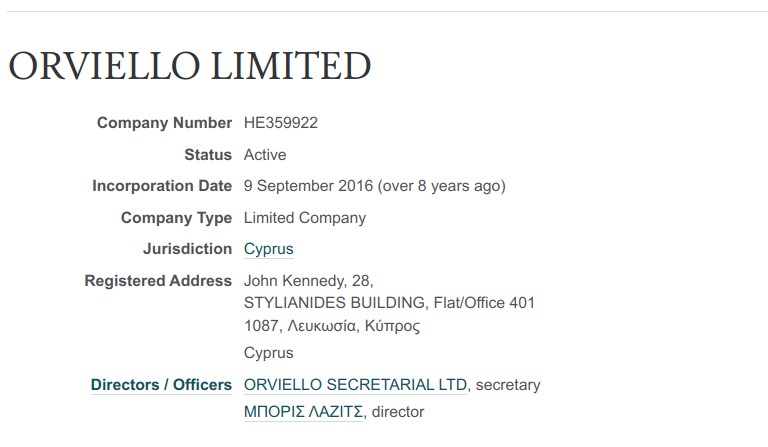The image size is (768, 447).
Task: Click the ORVIELLO LIMITED page heading
Action: [190, 66]
